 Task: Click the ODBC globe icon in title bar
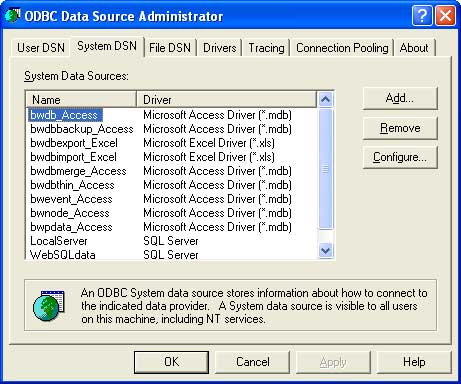(x=13, y=15)
